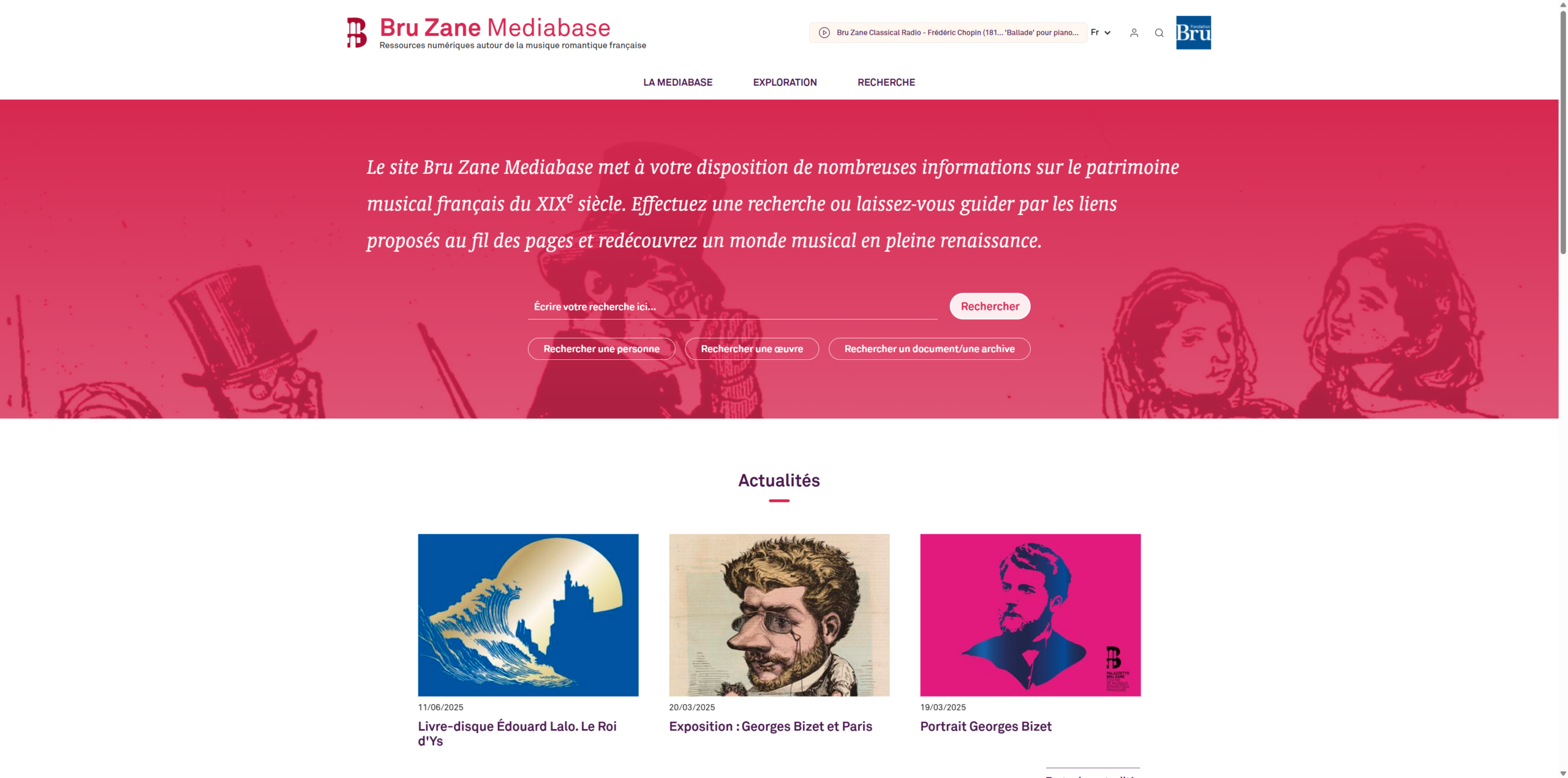Select Rechercher une œuvre
The height and width of the screenshot is (778, 1568).
point(752,349)
